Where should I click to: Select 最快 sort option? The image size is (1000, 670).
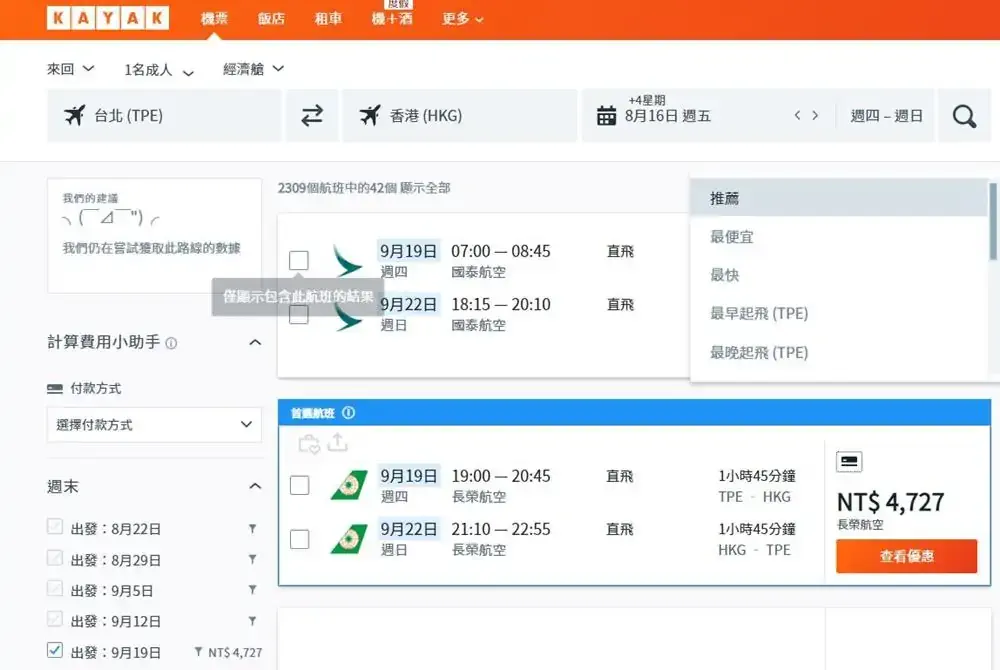pyautogui.click(x=839, y=275)
